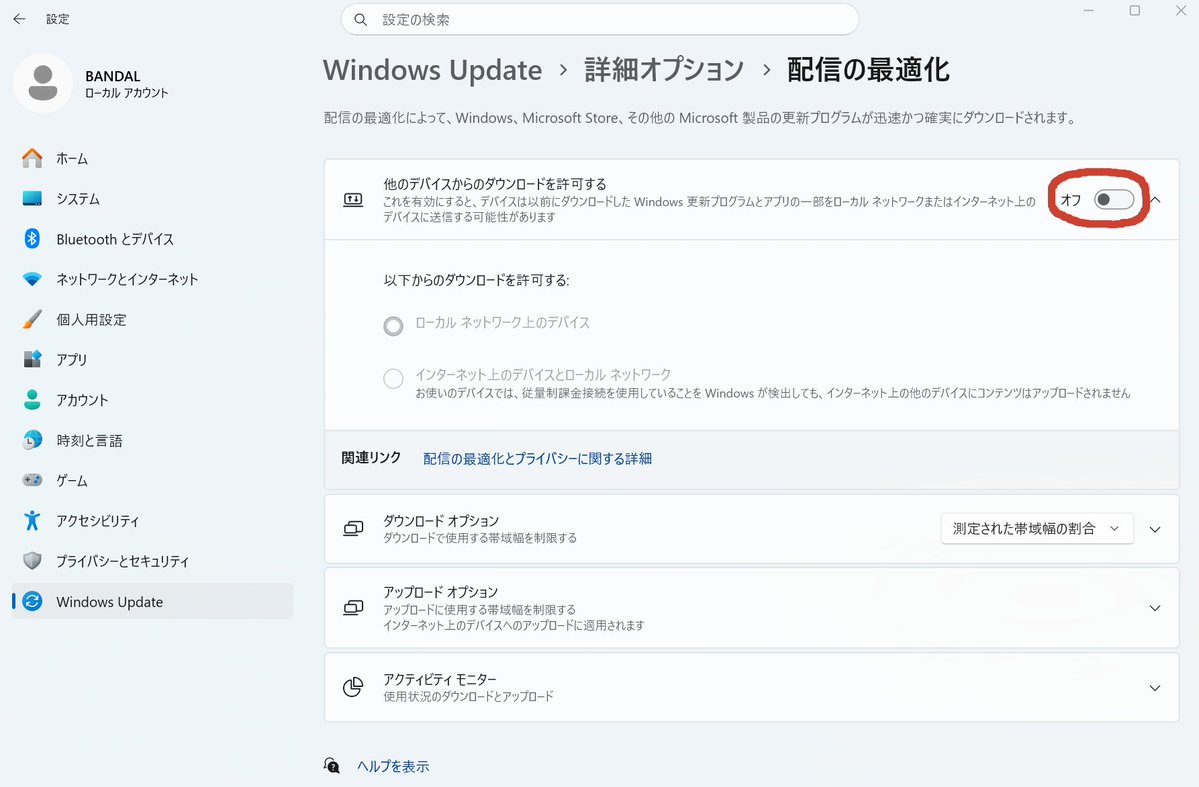Screen dimensions: 1199x787
Task: Open アクセシビリティ settings
Action: pyautogui.click(x=152, y=520)
